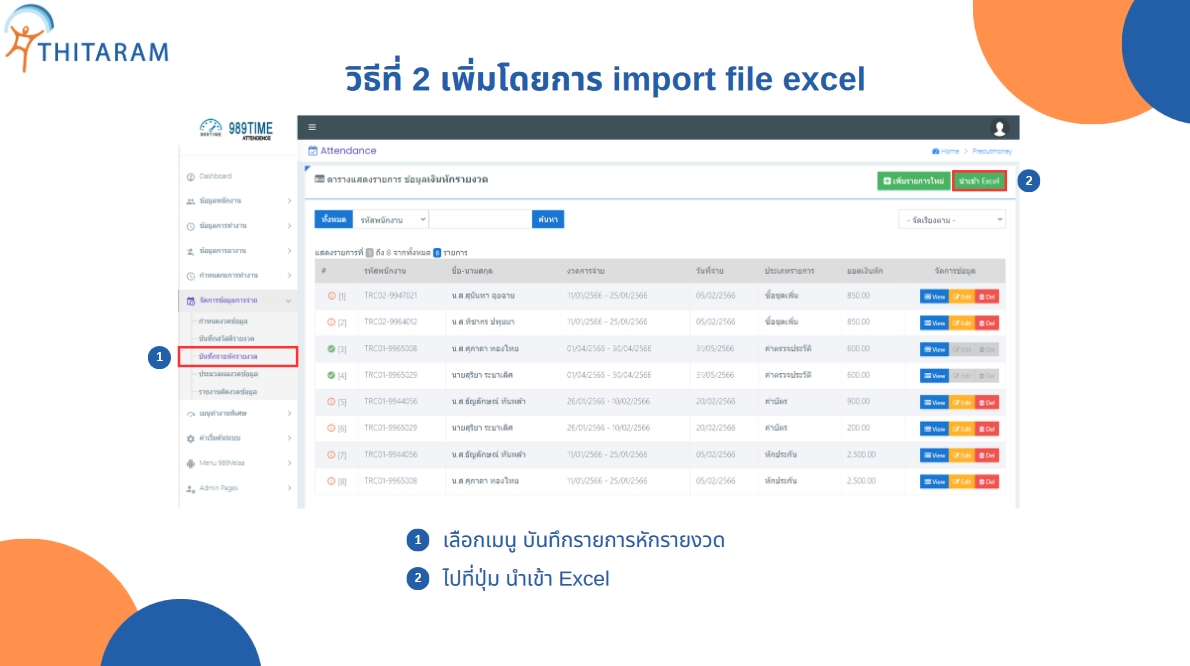The image size is (1190, 666).
Task: Click the orange status icon in row 1
Action: pos(332,296)
